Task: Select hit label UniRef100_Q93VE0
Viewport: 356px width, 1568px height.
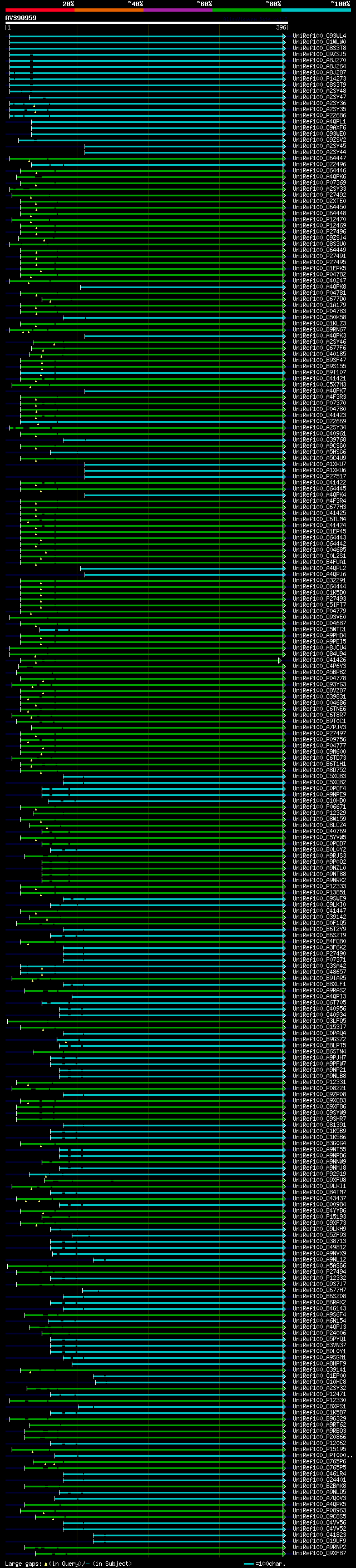Action: pyautogui.click(x=319, y=617)
